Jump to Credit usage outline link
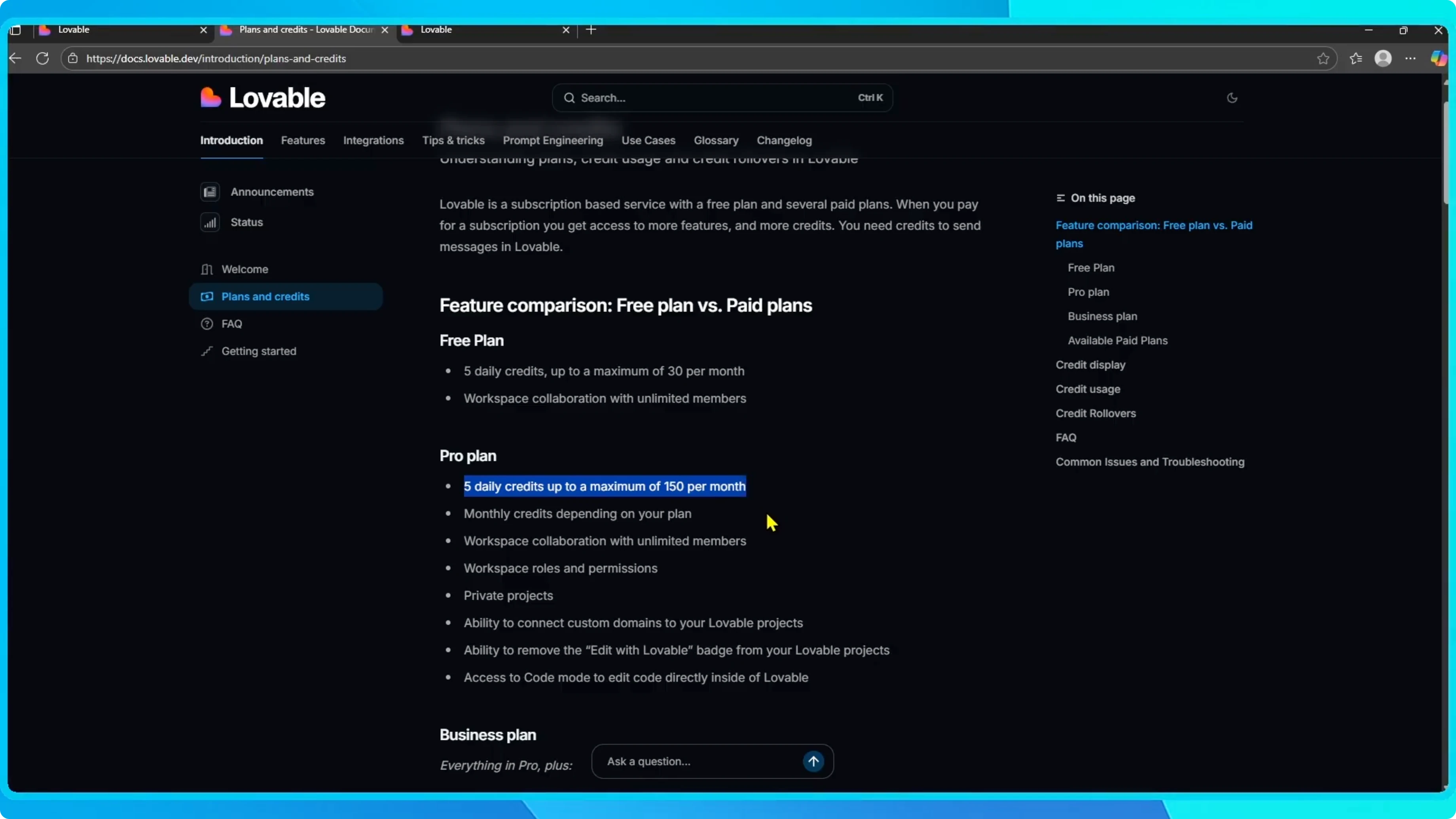The image size is (1456, 819). (x=1088, y=389)
